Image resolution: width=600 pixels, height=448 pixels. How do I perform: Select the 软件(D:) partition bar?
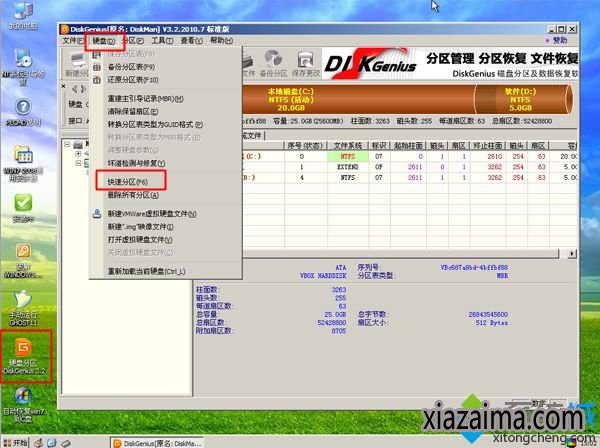click(523, 99)
